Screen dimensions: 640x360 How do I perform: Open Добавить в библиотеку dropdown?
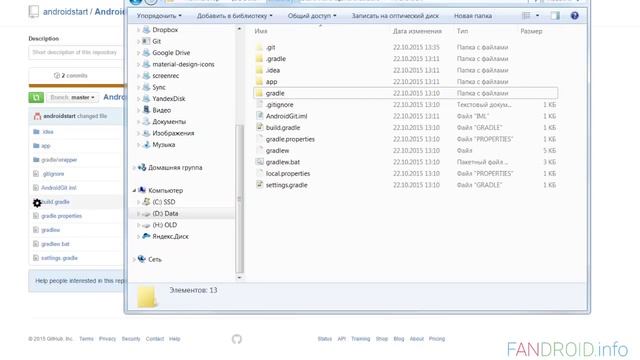[234, 16]
